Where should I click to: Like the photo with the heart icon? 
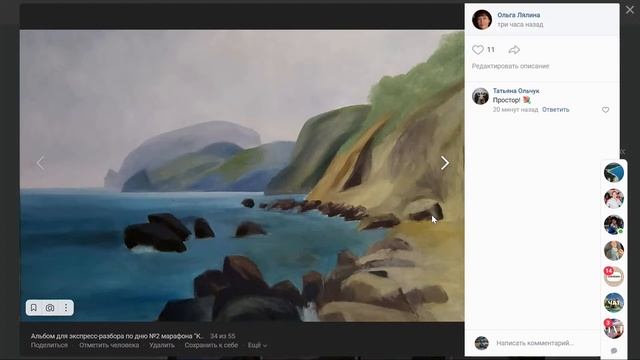click(478, 50)
